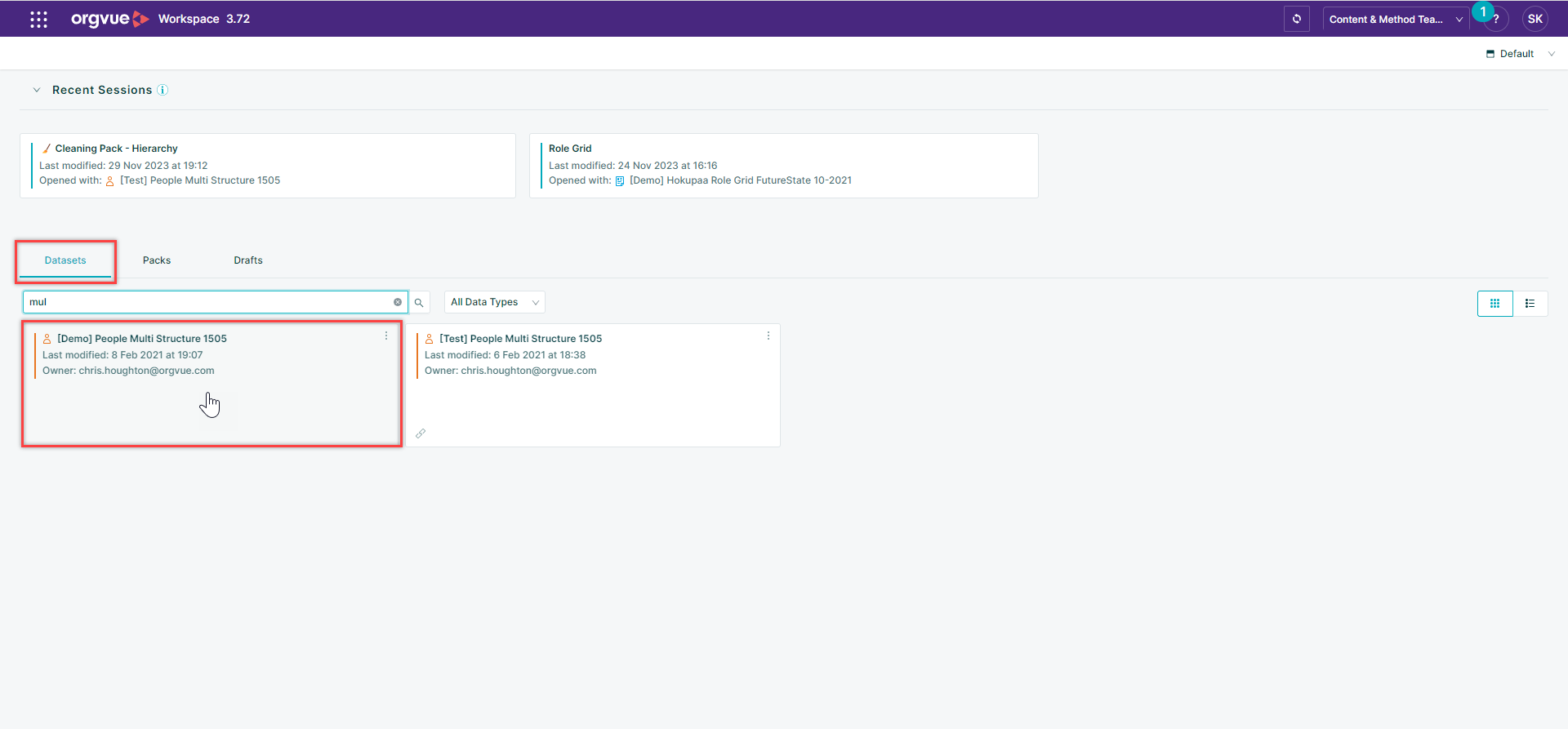Click the orgvue logo
This screenshot has width=1568, height=729.
[x=109, y=19]
